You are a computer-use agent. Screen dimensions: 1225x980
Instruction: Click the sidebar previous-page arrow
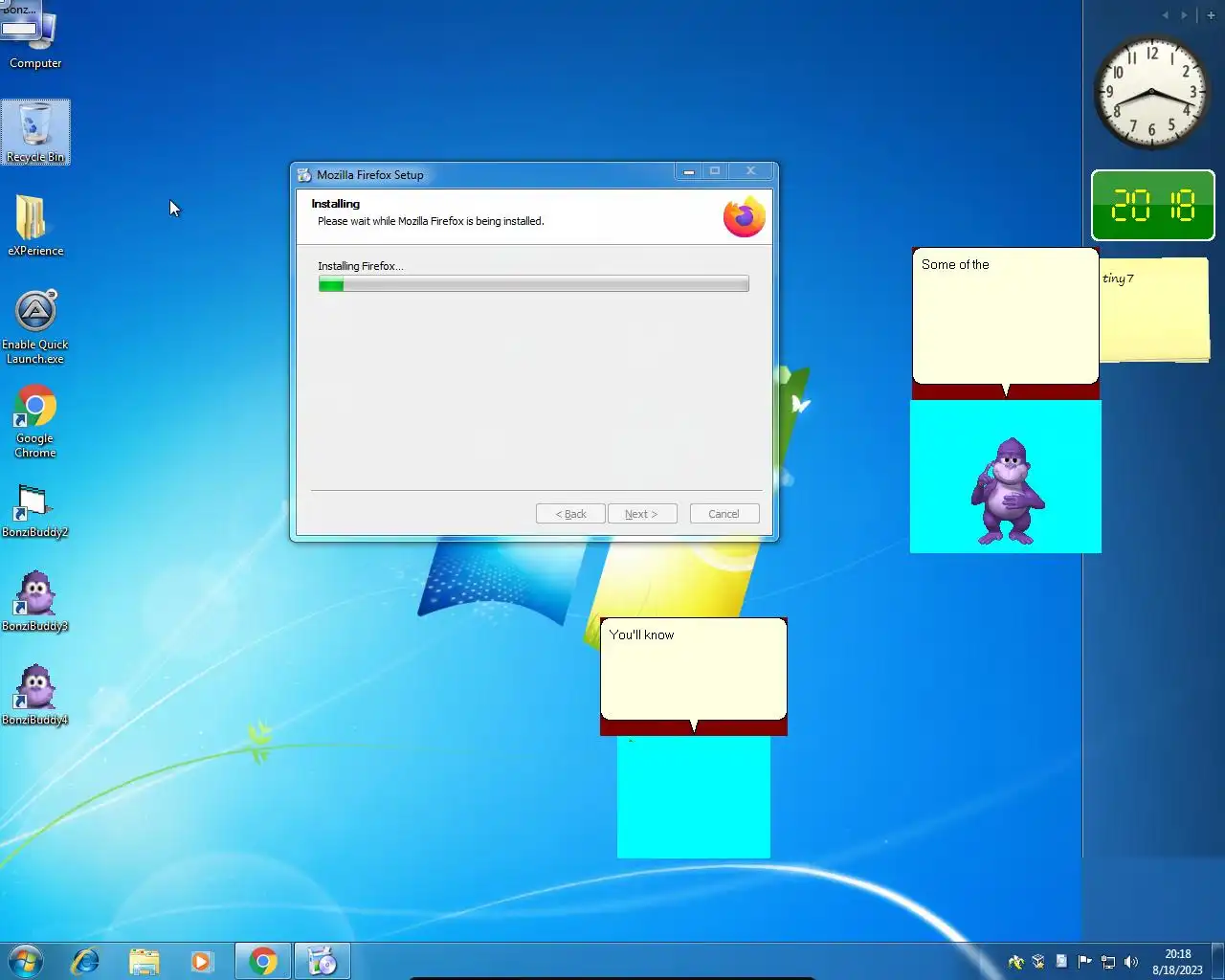(x=1165, y=15)
